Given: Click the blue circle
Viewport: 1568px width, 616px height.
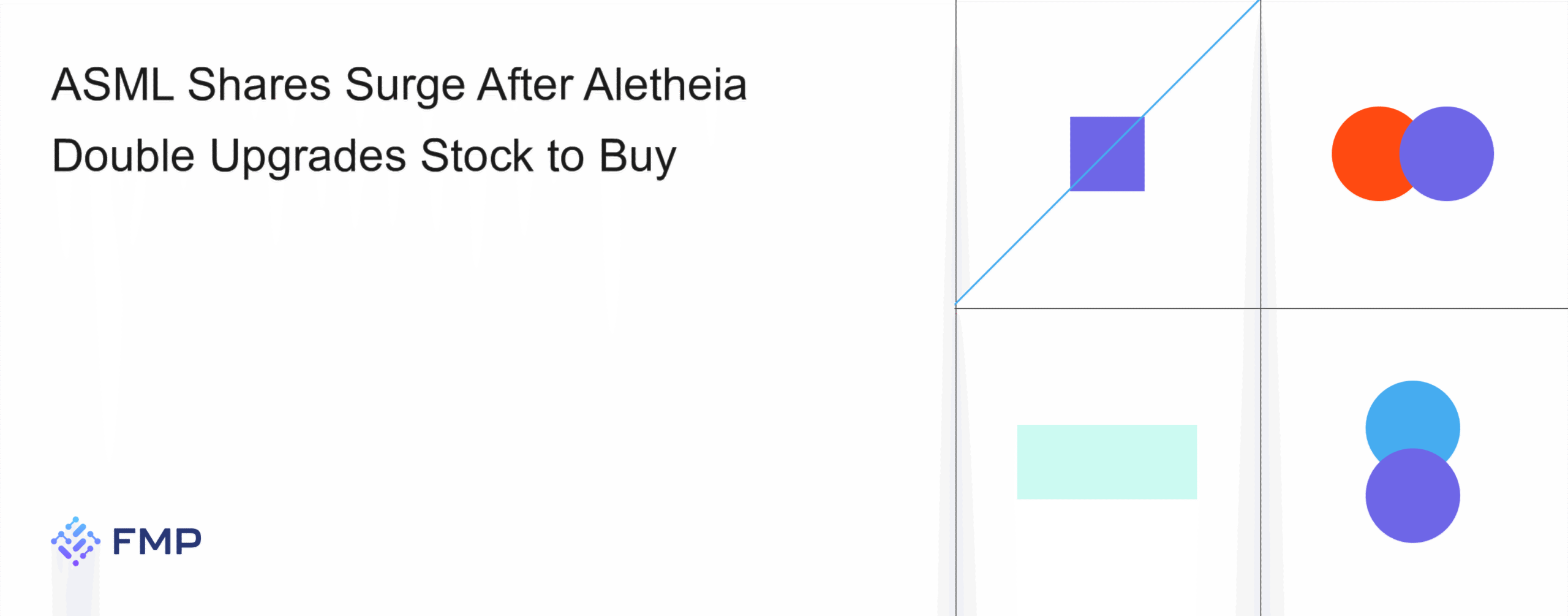Looking at the screenshot, I should [x=1412, y=417].
